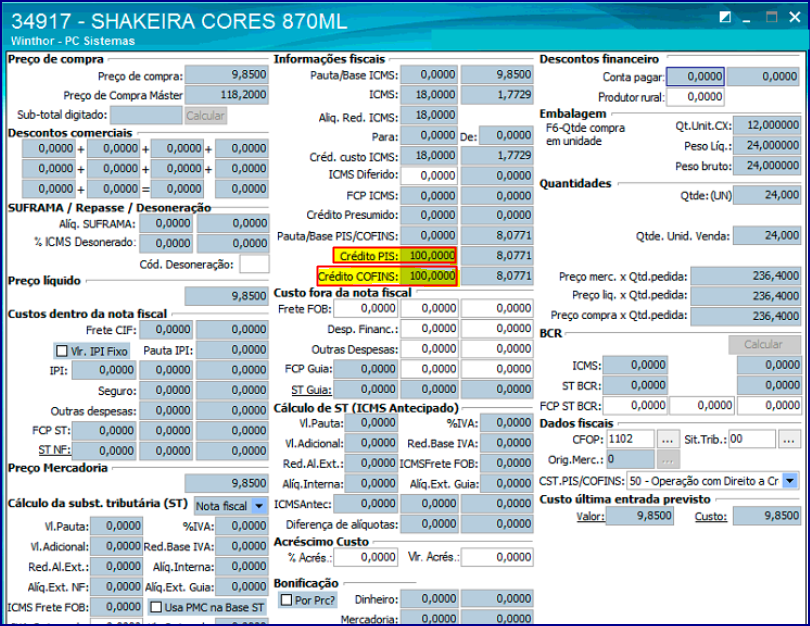Image resolution: width=810 pixels, height=626 pixels.
Task: Select the Frete FOB first input field
Action: tap(366, 308)
